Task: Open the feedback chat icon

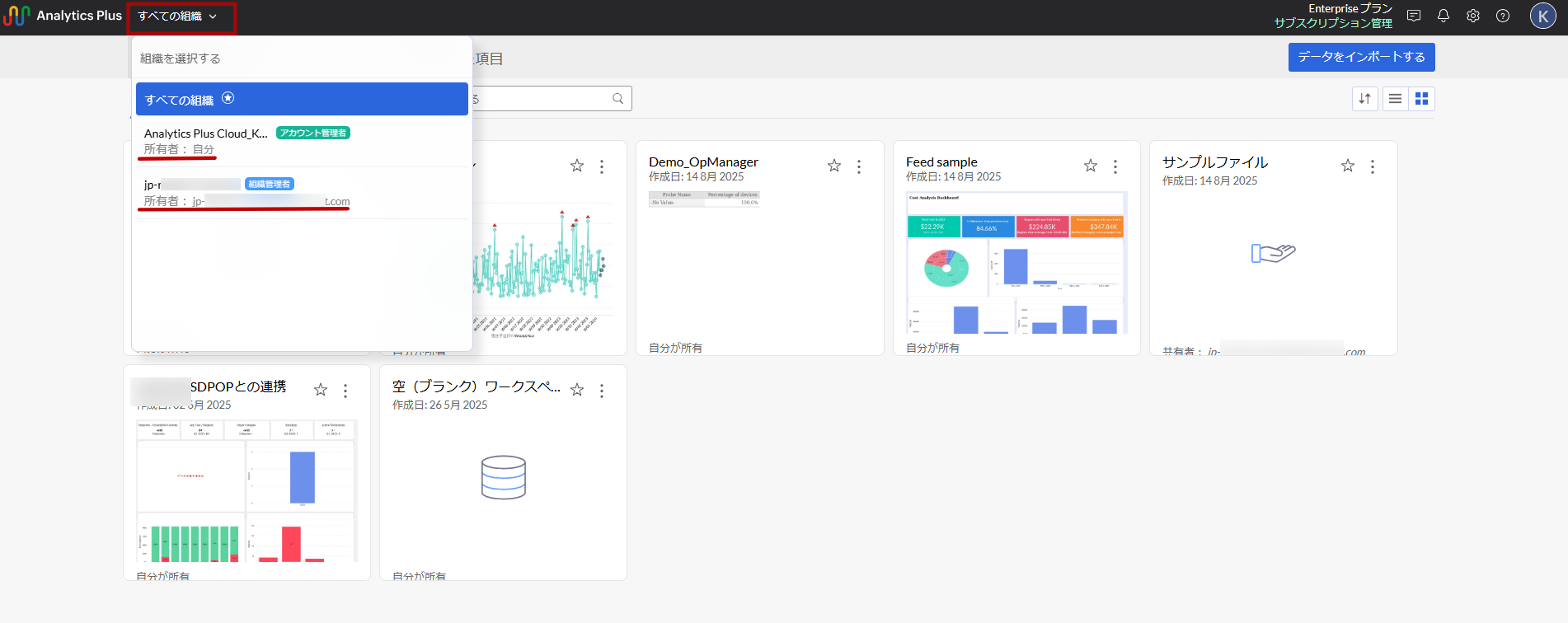Action: pos(1414,16)
